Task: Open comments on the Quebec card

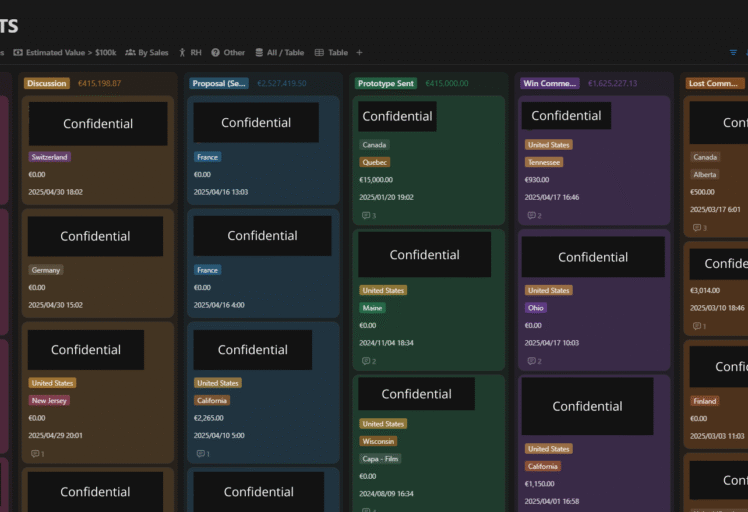Action: coord(368,215)
